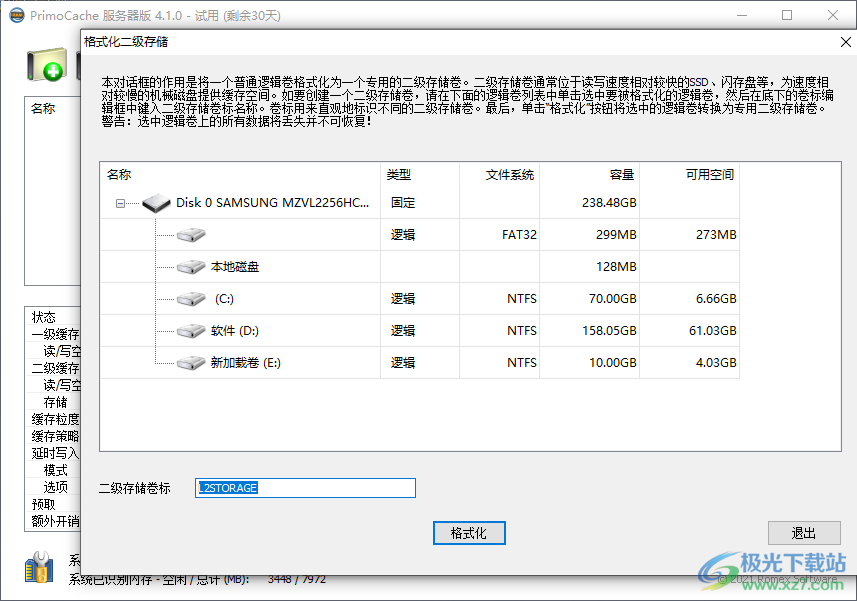This screenshot has width=857, height=601.
Task: Select the 本地磁盘 row label
Action: [235, 267]
